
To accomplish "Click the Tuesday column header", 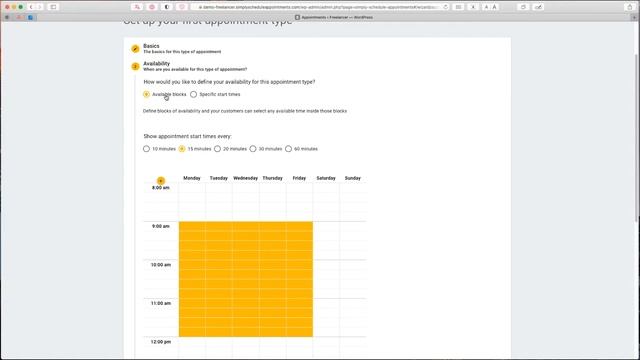I will [x=219, y=178].
